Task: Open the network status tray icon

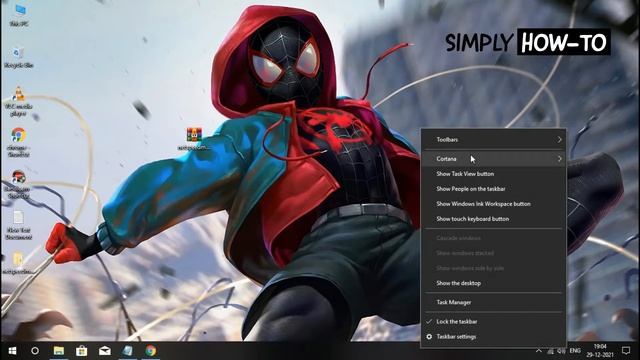Action: tap(551, 351)
